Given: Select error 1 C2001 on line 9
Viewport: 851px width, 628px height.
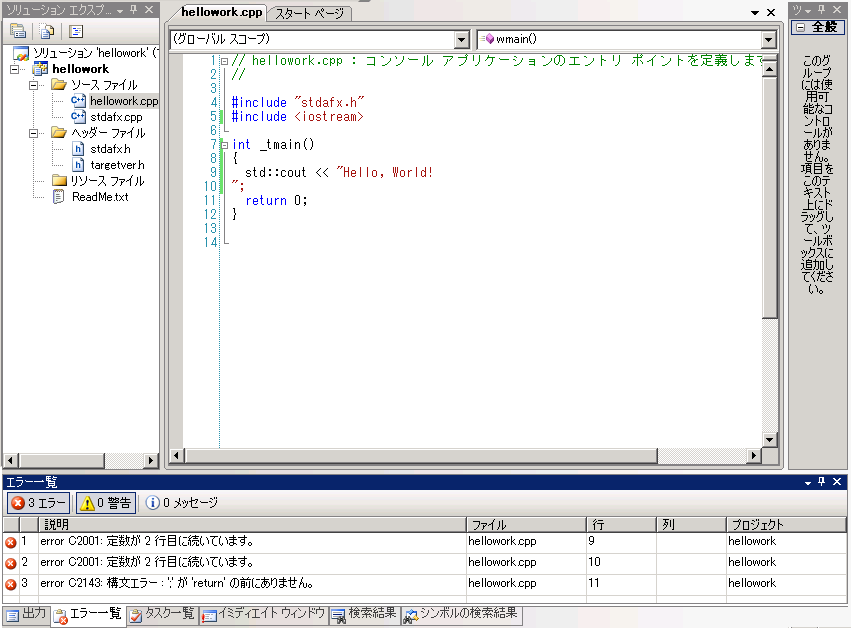Looking at the screenshot, I should click(x=424, y=542).
